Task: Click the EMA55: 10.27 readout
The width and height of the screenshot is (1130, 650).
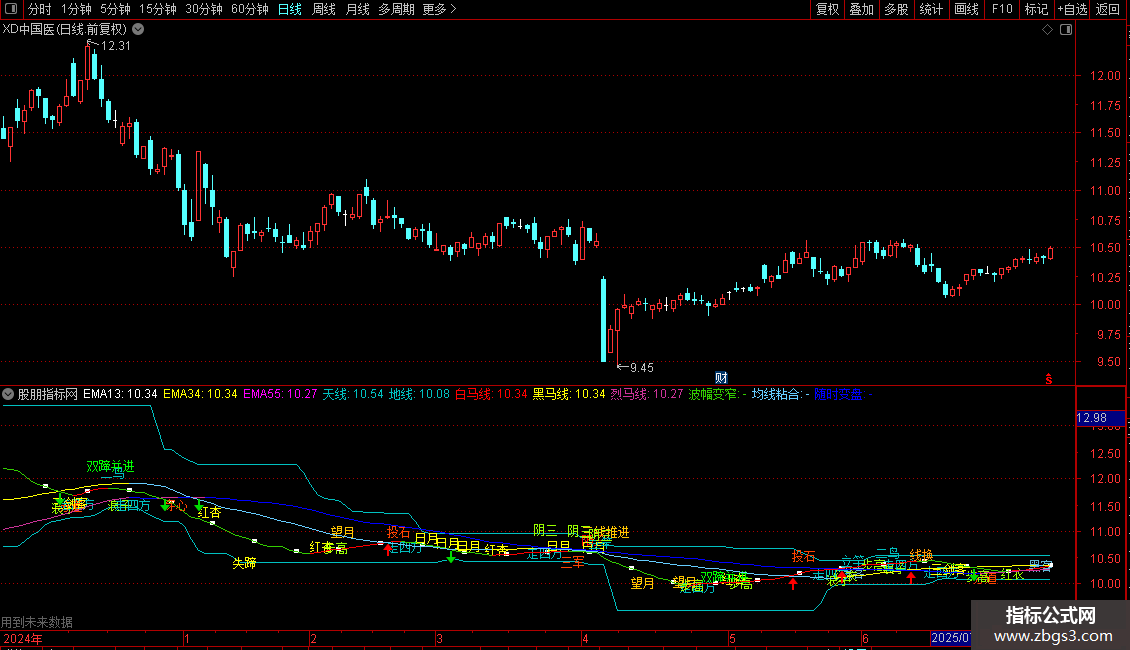Action: coord(280,394)
